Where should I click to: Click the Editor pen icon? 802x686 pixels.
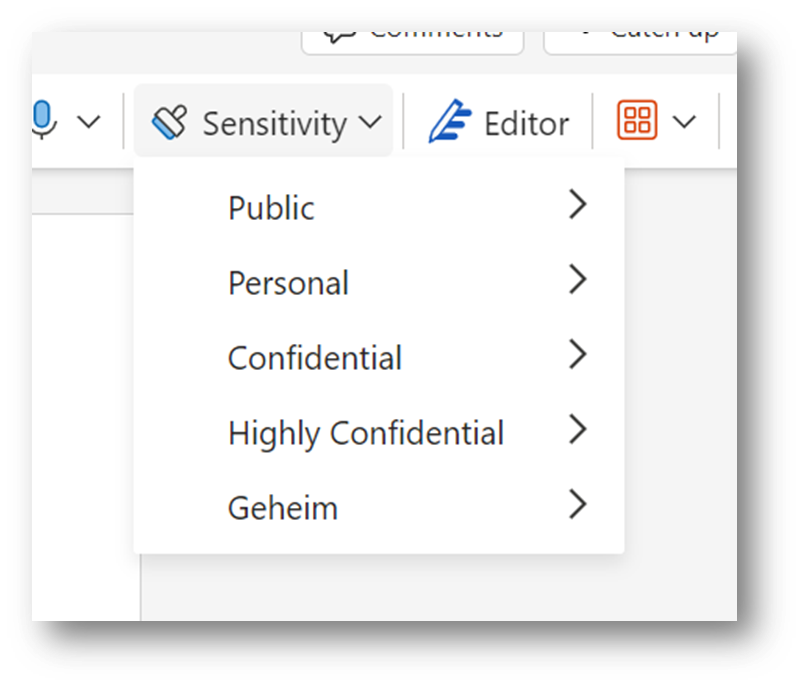(x=450, y=123)
